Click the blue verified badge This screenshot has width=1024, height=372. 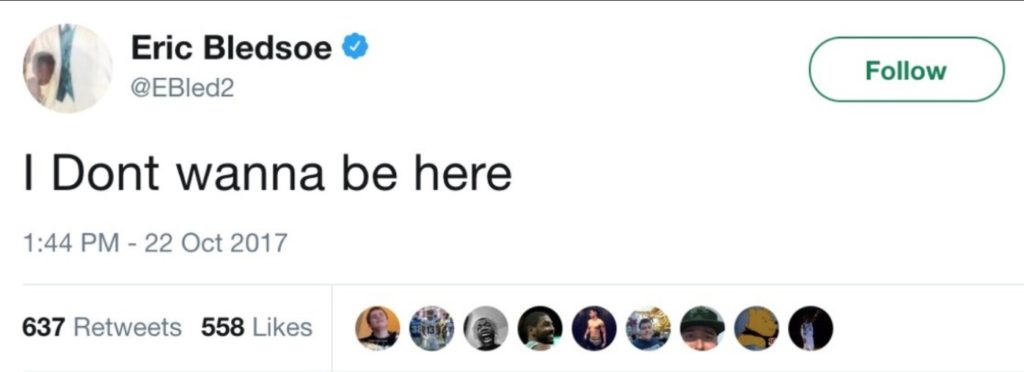pos(356,48)
